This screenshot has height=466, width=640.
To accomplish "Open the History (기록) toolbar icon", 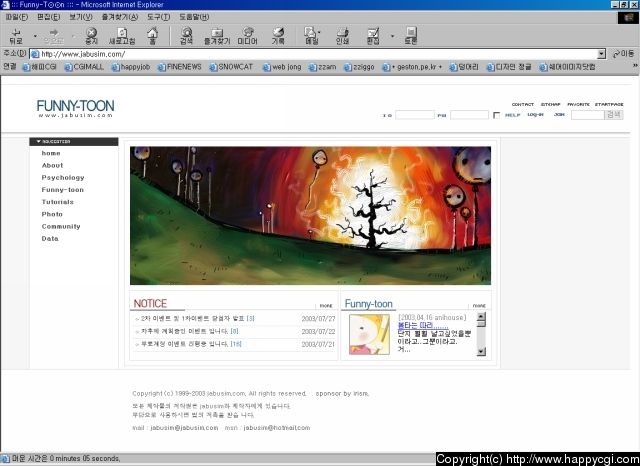I will click(x=278, y=36).
